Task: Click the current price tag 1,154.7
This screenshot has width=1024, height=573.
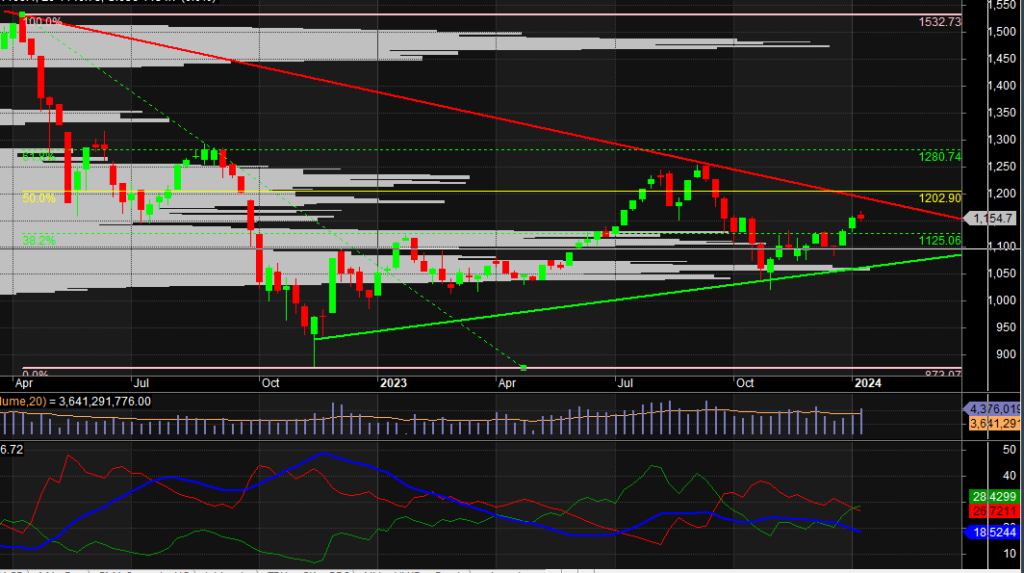Action: [x=993, y=218]
